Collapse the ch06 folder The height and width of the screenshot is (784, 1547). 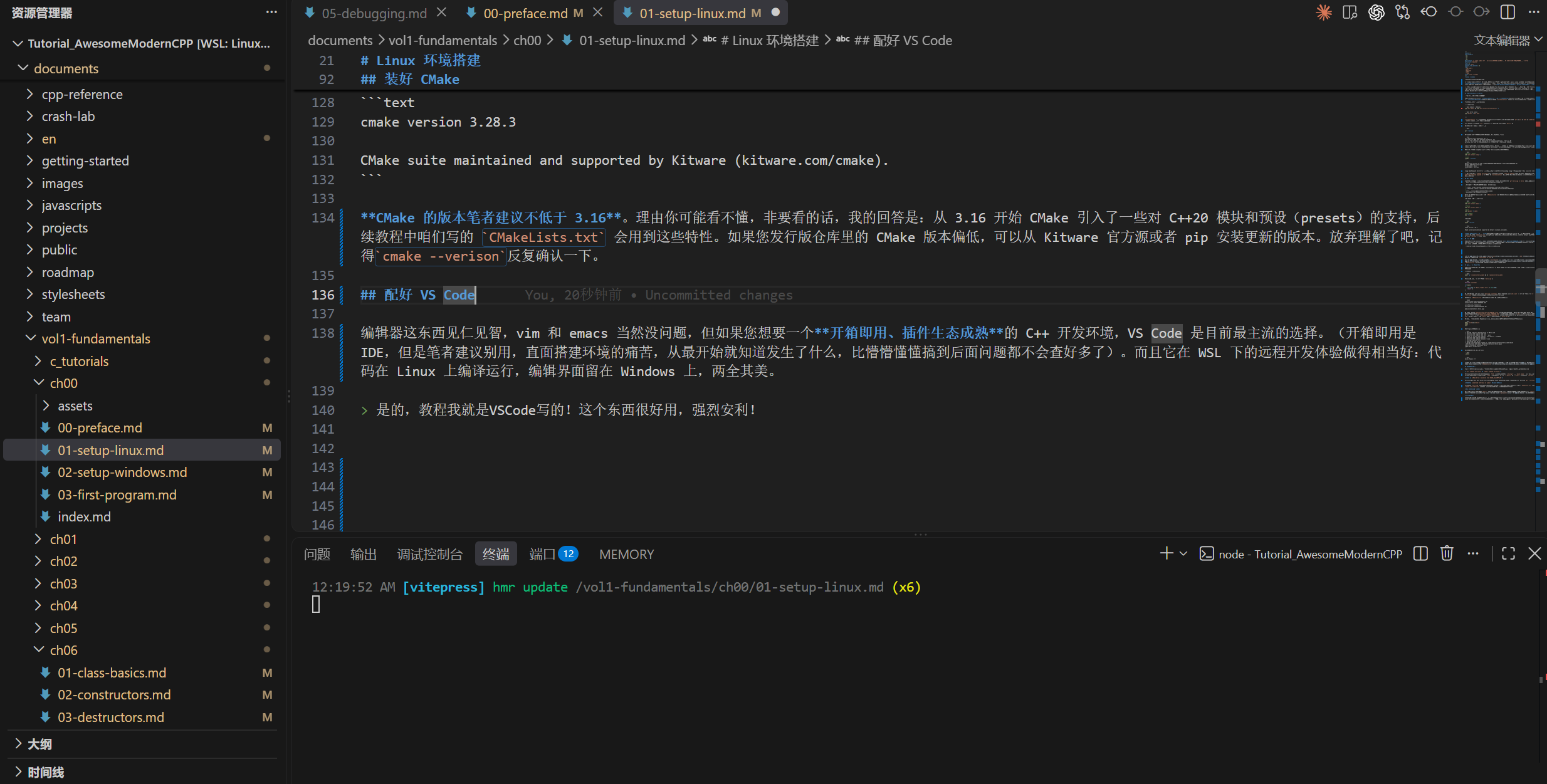[38, 651]
